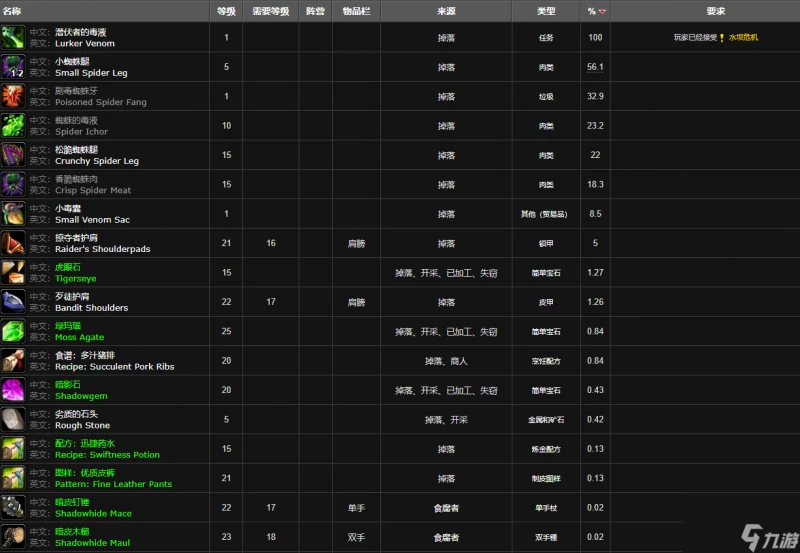Open the Raider's Shoulderpads icon
Image resolution: width=800 pixels, height=553 pixels.
click(13, 244)
